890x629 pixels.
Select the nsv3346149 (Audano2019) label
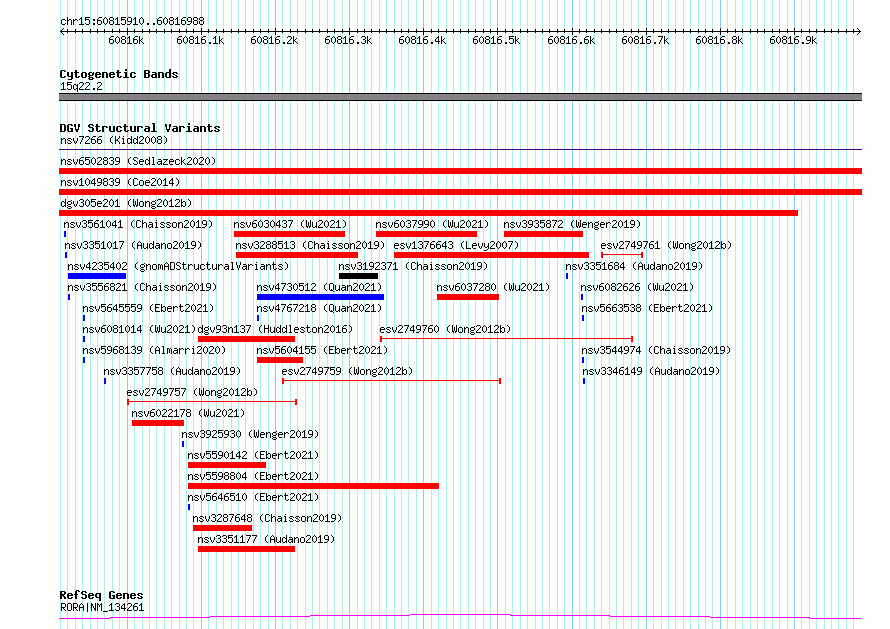(651, 371)
